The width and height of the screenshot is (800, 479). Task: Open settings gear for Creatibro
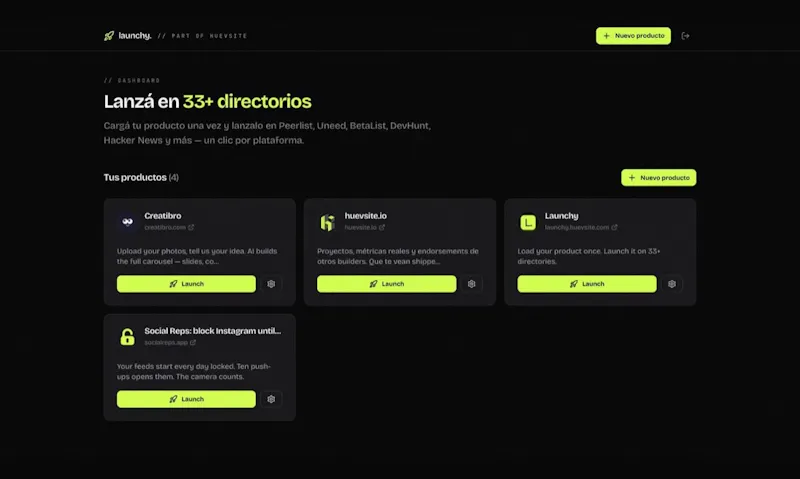(x=271, y=284)
